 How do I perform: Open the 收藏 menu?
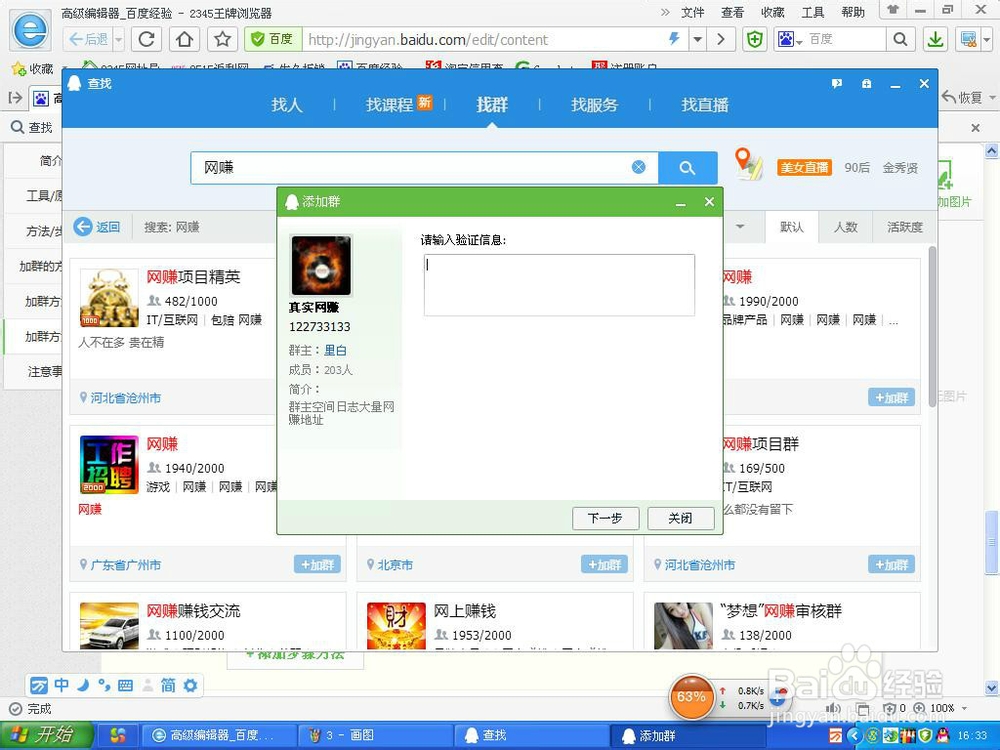[x=772, y=12]
